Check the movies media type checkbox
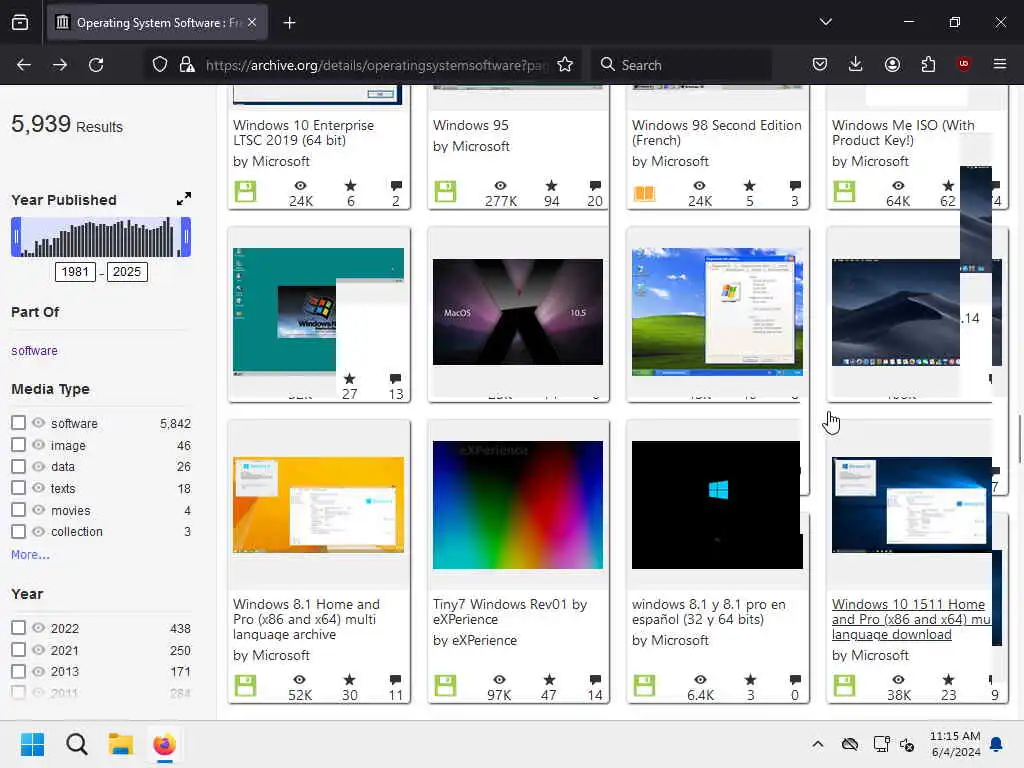 [x=18, y=509]
